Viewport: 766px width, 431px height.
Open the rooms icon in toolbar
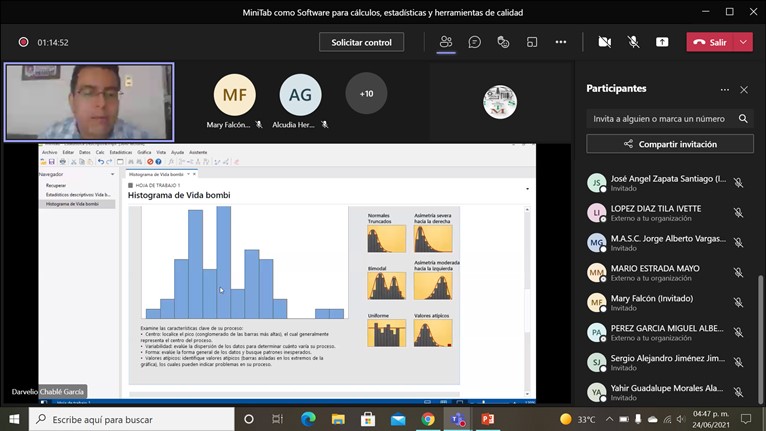point(532,42)
